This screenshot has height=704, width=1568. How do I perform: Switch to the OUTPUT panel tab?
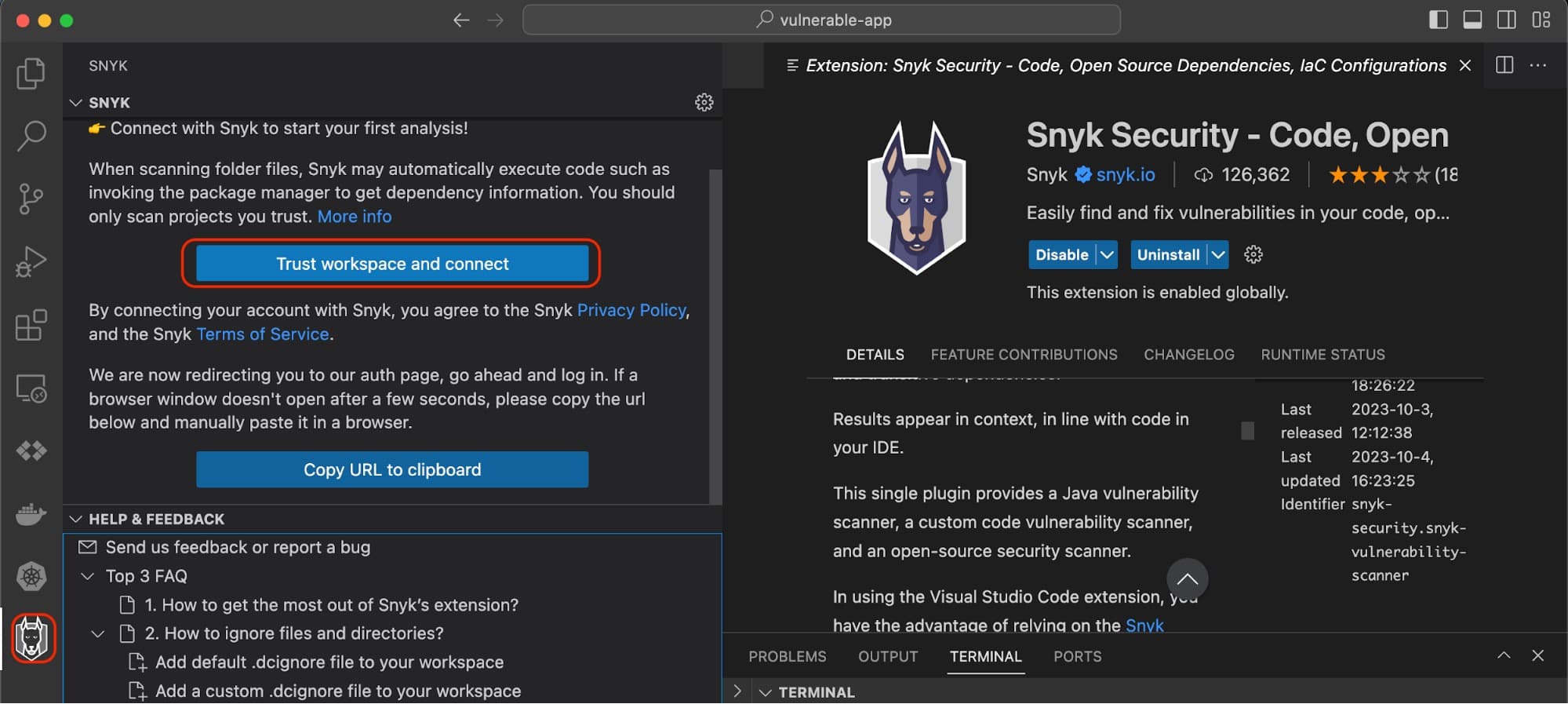[x=888, y=656]
